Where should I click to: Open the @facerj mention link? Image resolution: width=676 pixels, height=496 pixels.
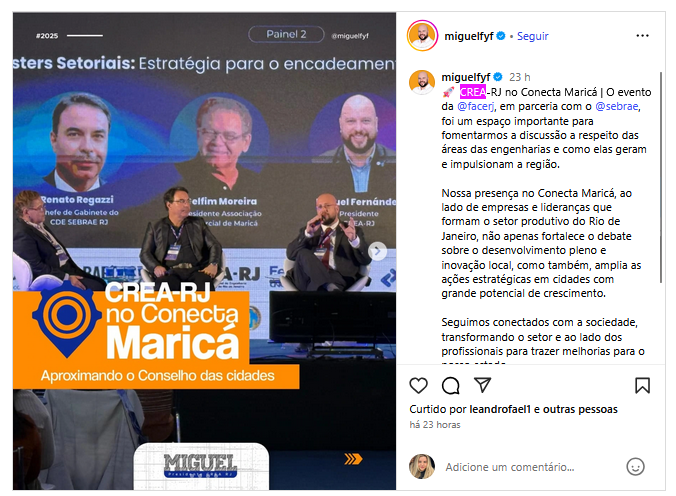pos(476,106)
